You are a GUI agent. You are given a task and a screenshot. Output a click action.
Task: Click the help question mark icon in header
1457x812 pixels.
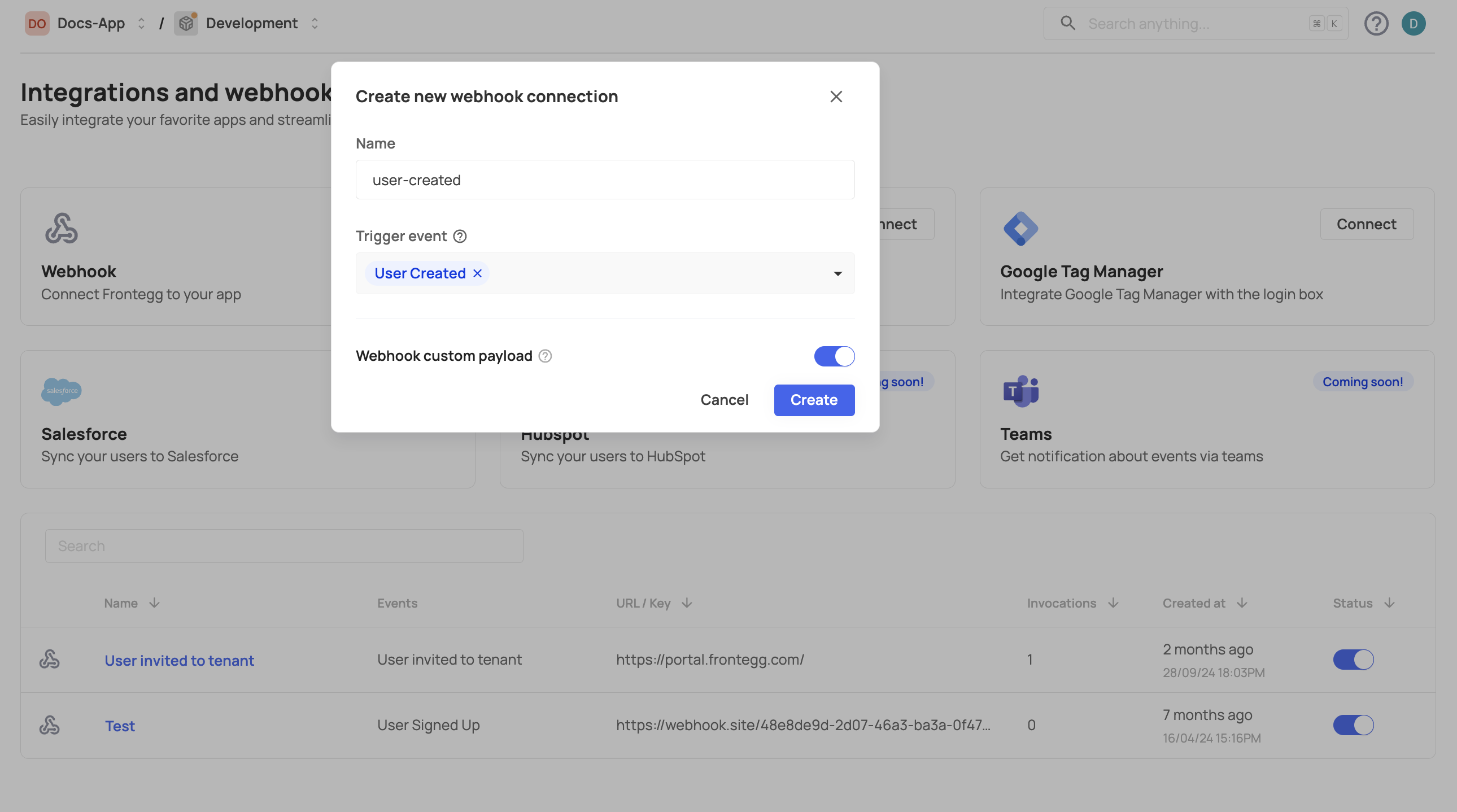click(x=1376, y=24)
